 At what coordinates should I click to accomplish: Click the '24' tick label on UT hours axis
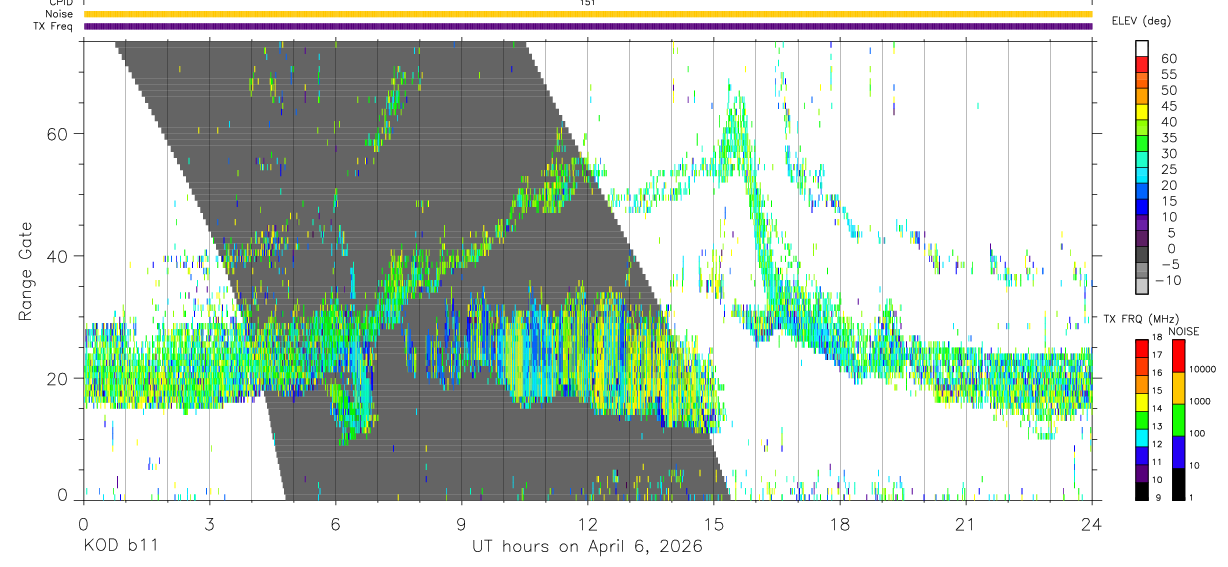[1092, 524]
